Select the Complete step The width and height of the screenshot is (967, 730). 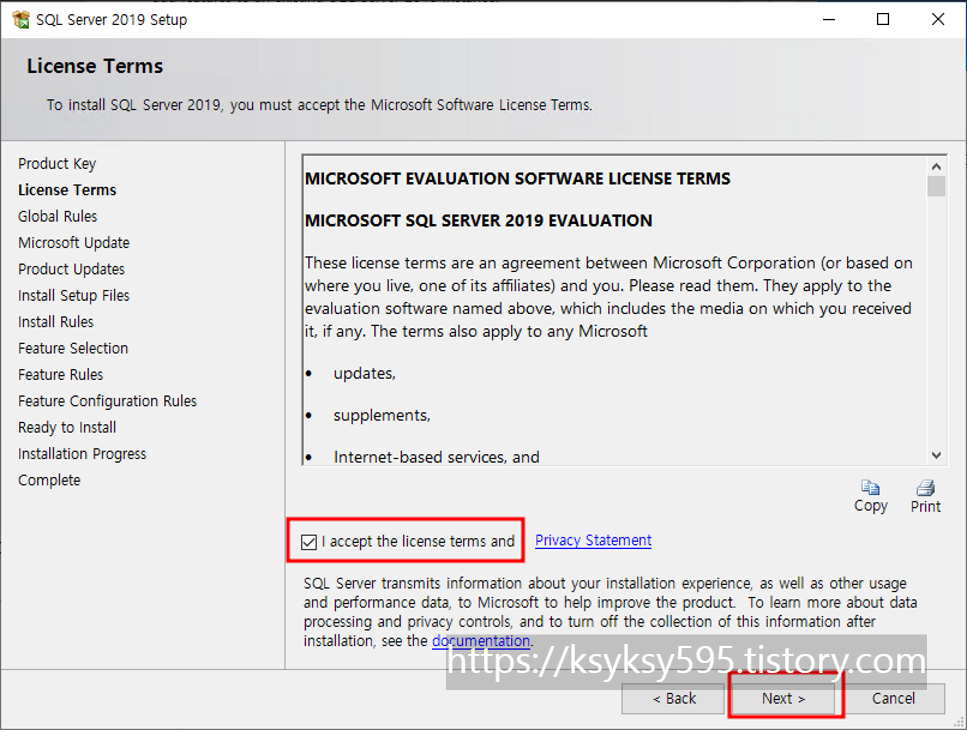[49, 480]
